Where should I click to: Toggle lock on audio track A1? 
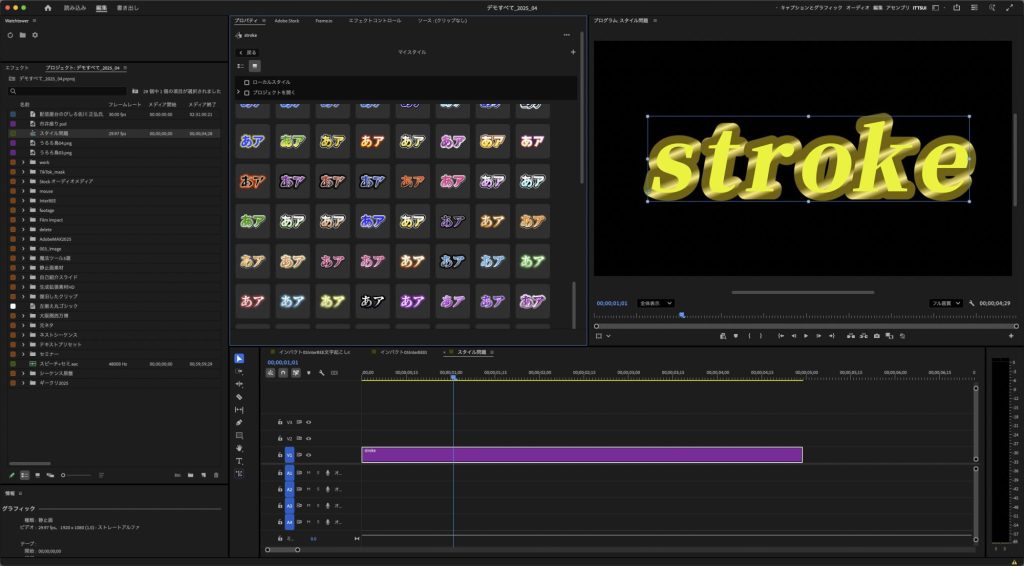pyautogui.click(x=279, y=473)
